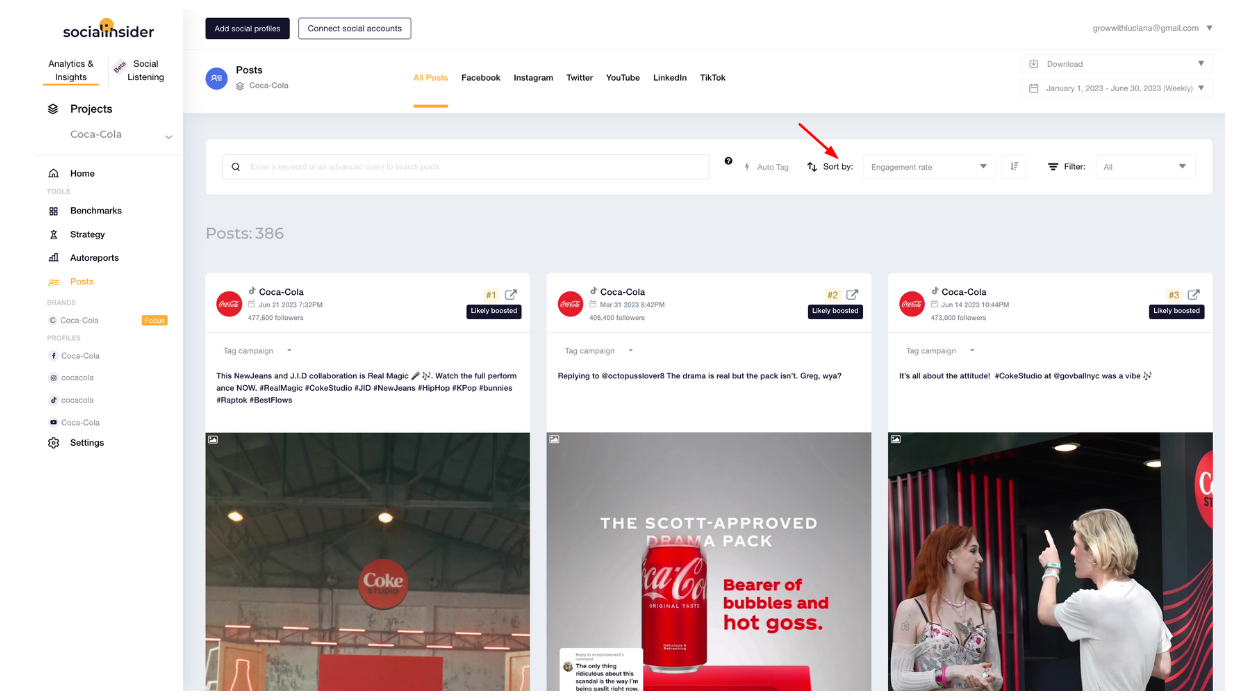The image size is (1260, 700).
Task: Switch to the Twitter tab
Action: (580, 78)
